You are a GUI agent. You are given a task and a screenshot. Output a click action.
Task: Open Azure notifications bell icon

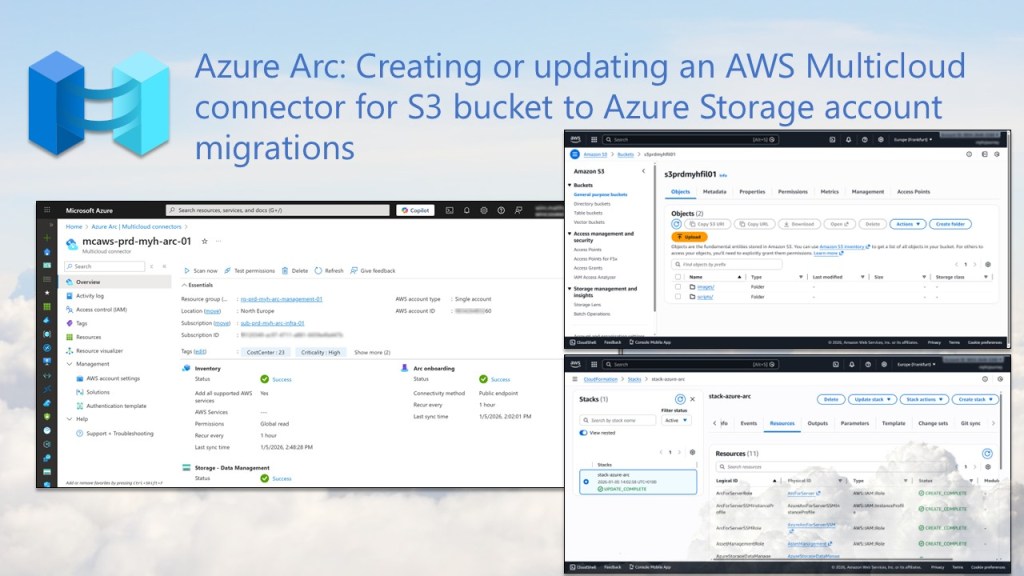coord(467,210)
